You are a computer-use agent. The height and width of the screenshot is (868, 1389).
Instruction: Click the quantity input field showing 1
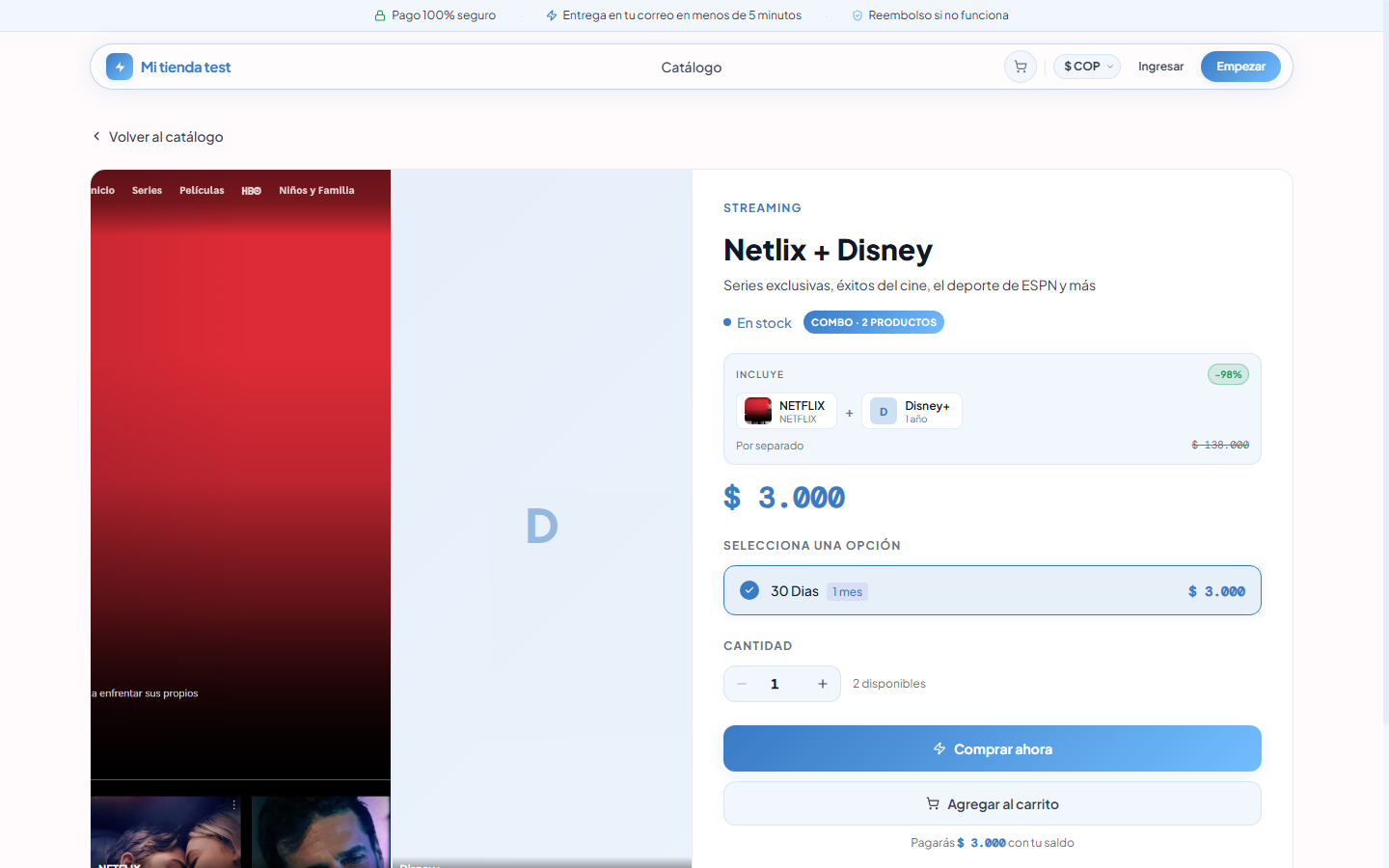(x=775, y=684)
